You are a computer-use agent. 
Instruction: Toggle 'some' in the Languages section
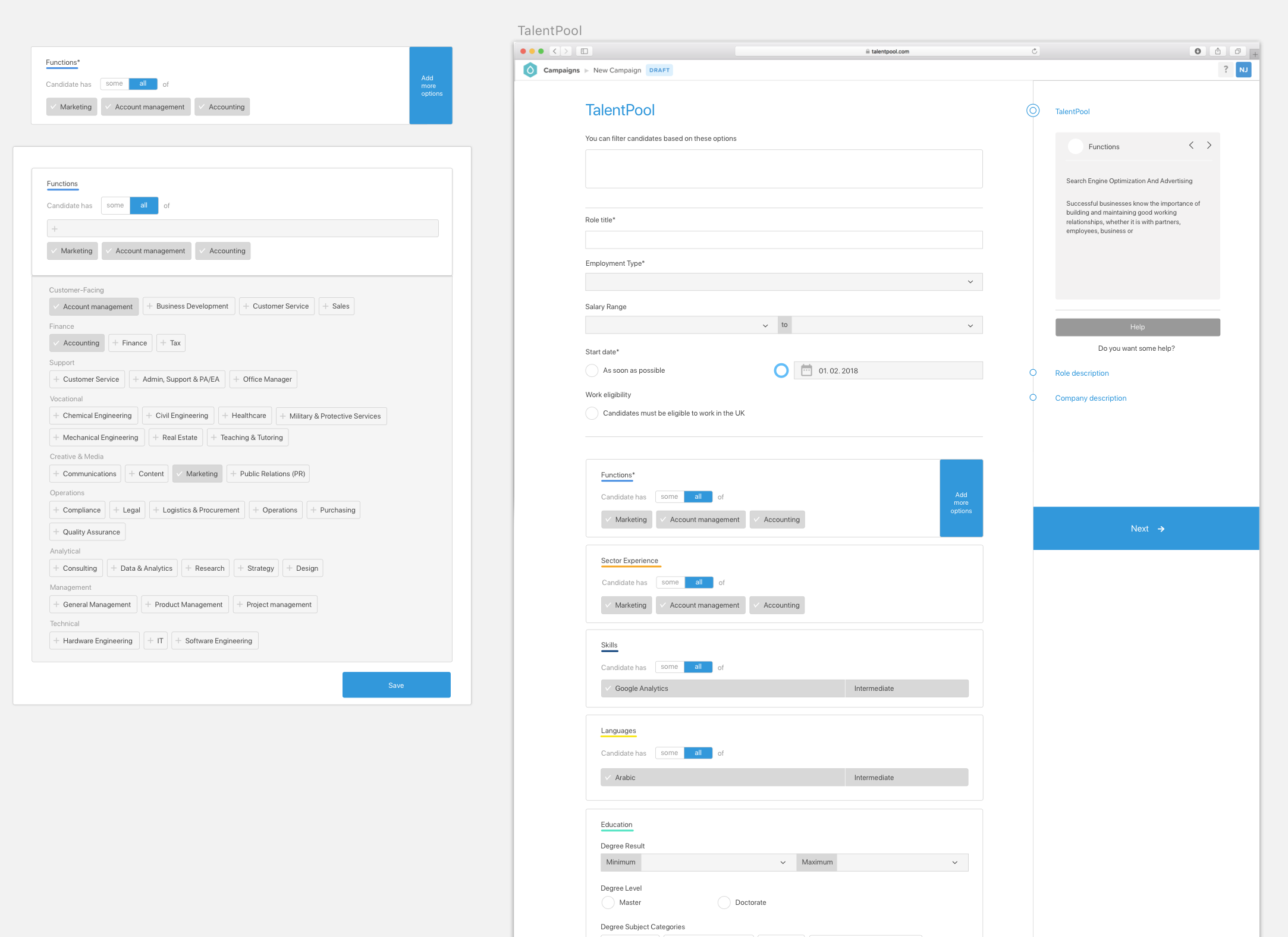tap(670, 753)
